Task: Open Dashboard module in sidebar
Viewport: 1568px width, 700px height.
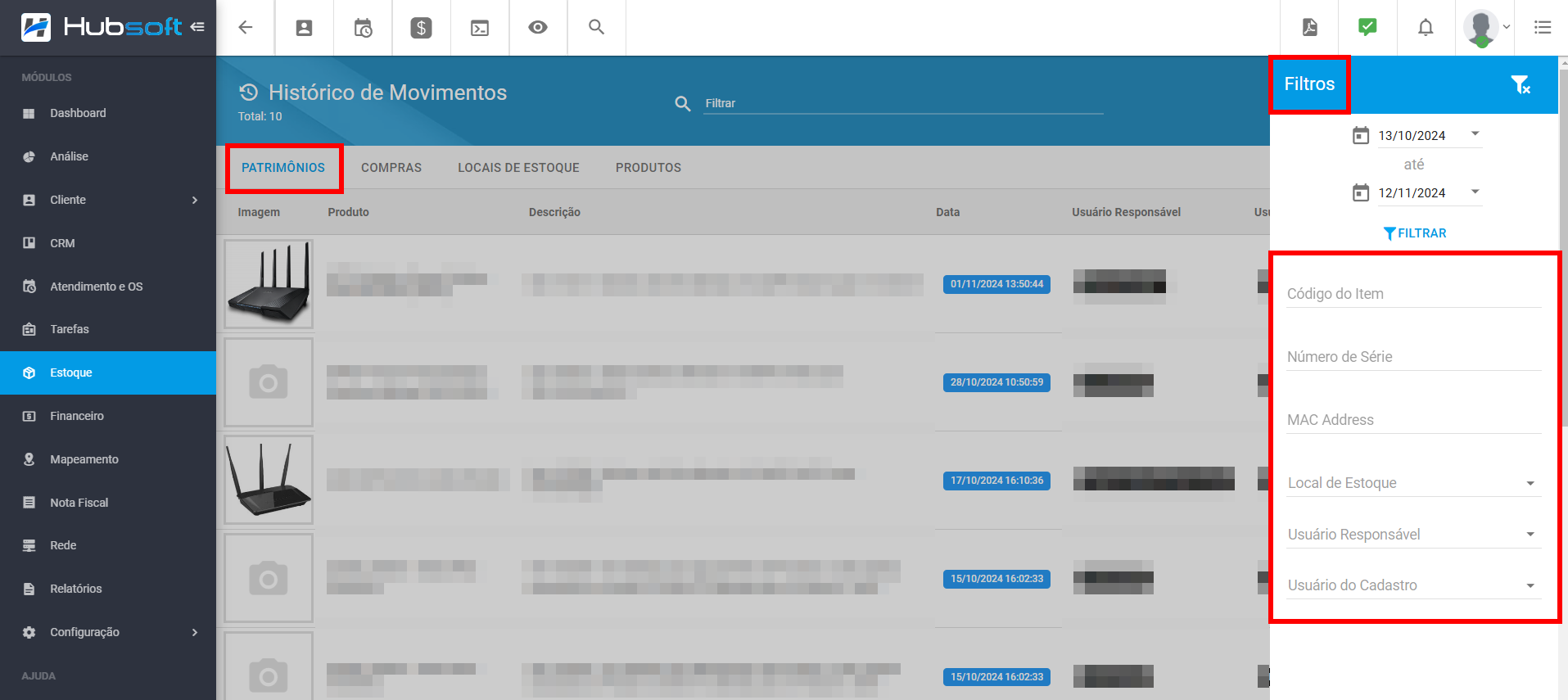Action: tap(108, 113)
